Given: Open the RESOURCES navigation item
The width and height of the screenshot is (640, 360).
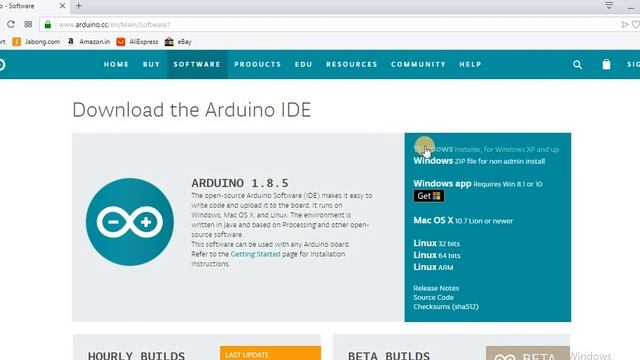Looking at the screenshot, I should click(x=351, y=64).
